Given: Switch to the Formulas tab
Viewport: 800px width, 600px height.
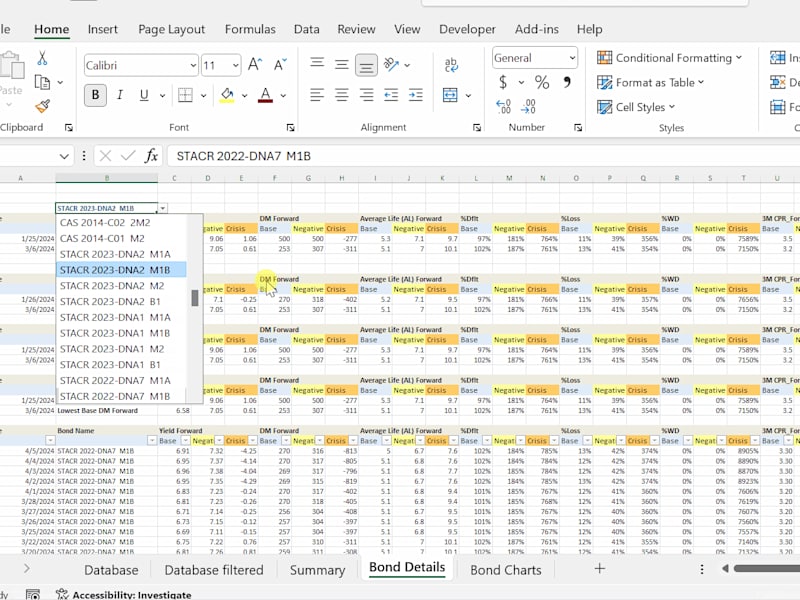Looking at the screenshot, I should [250, 30].
